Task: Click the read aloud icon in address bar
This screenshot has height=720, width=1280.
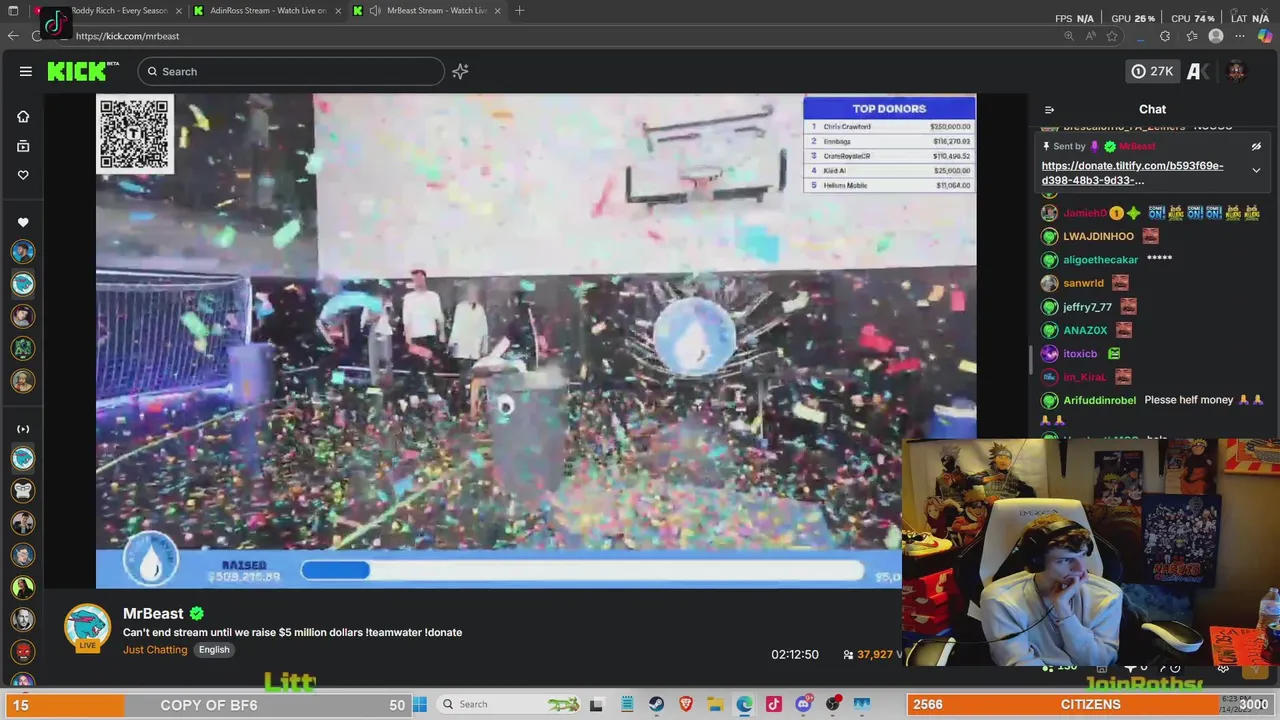Action: pyautogui.click(x=1090, y=36)
